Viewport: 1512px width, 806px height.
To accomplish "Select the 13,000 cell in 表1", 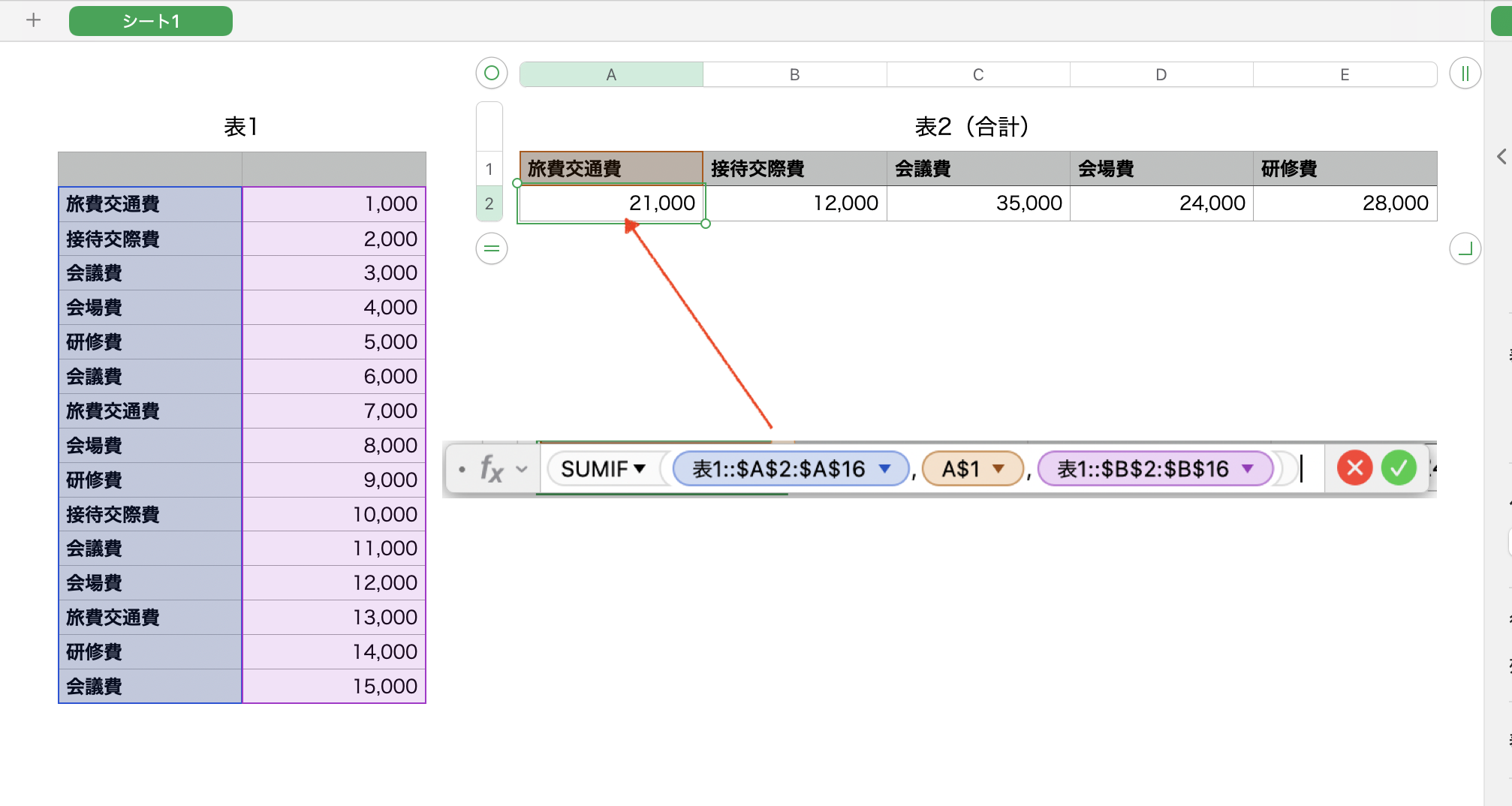I will pos(333,618).
